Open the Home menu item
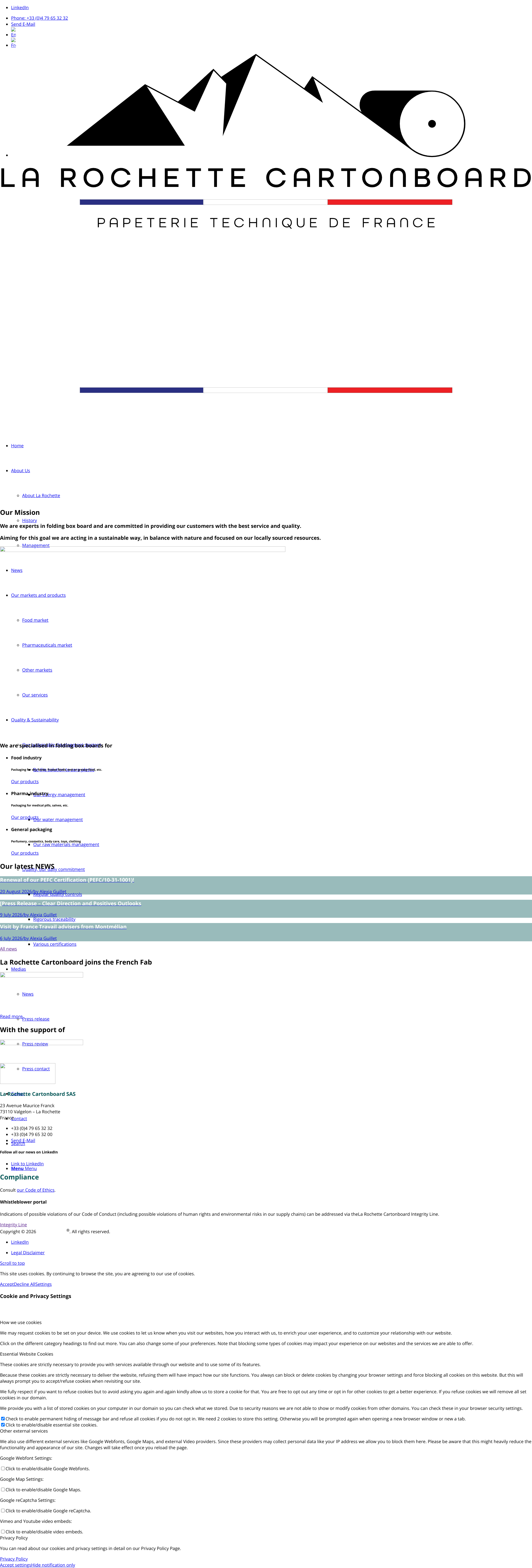Viewport: 532px width, 1568px height. pyautogui.click(x=17, y=446)
